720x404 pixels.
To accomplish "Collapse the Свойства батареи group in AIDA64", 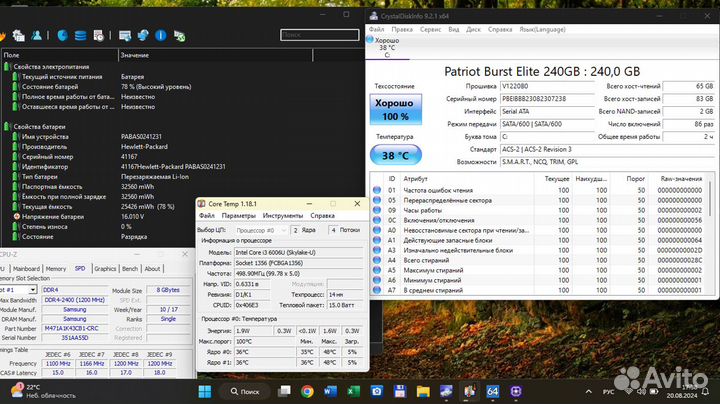I will (x=6, y=126).
